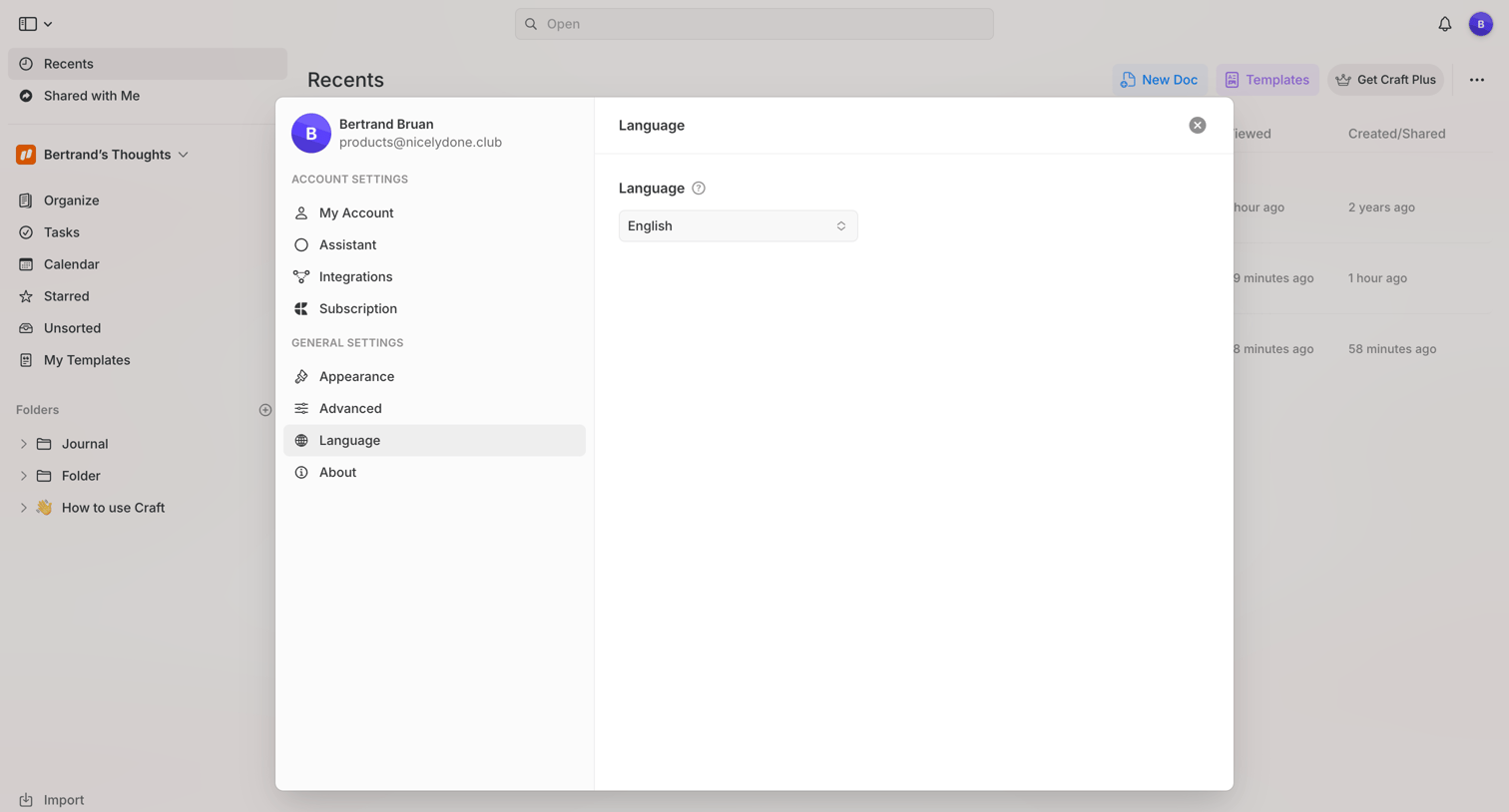The image size is (1509, 812).
Task: Click the '2 years ago' cell
Action: click(1381, 207)
